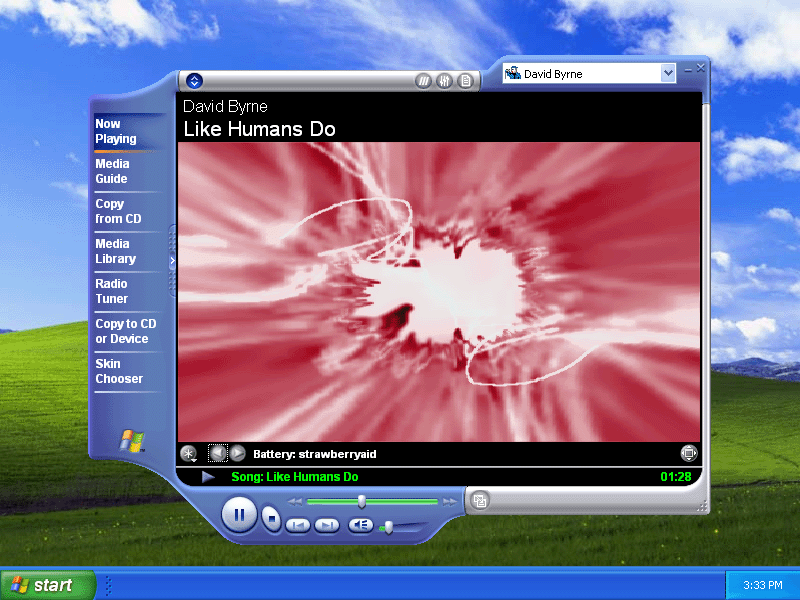800x600 pixels.
Task: Switch to compact skin mode
Action: pyautogui.click(x=480, y=500)
